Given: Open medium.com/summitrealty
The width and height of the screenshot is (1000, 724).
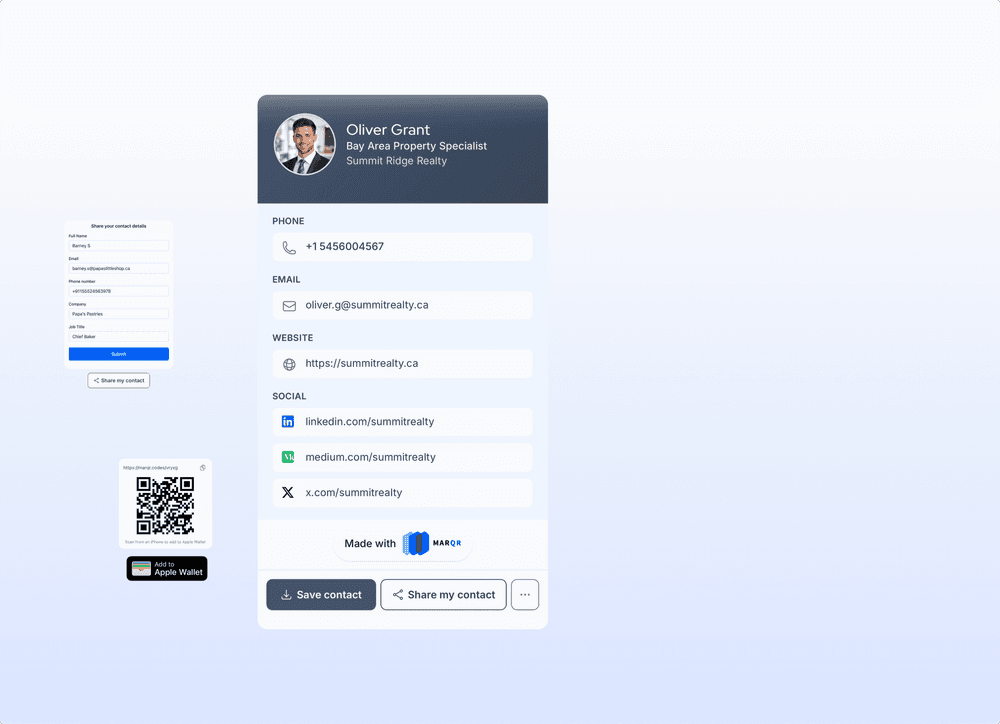Looking at the screenshot, I should (371, 457).
